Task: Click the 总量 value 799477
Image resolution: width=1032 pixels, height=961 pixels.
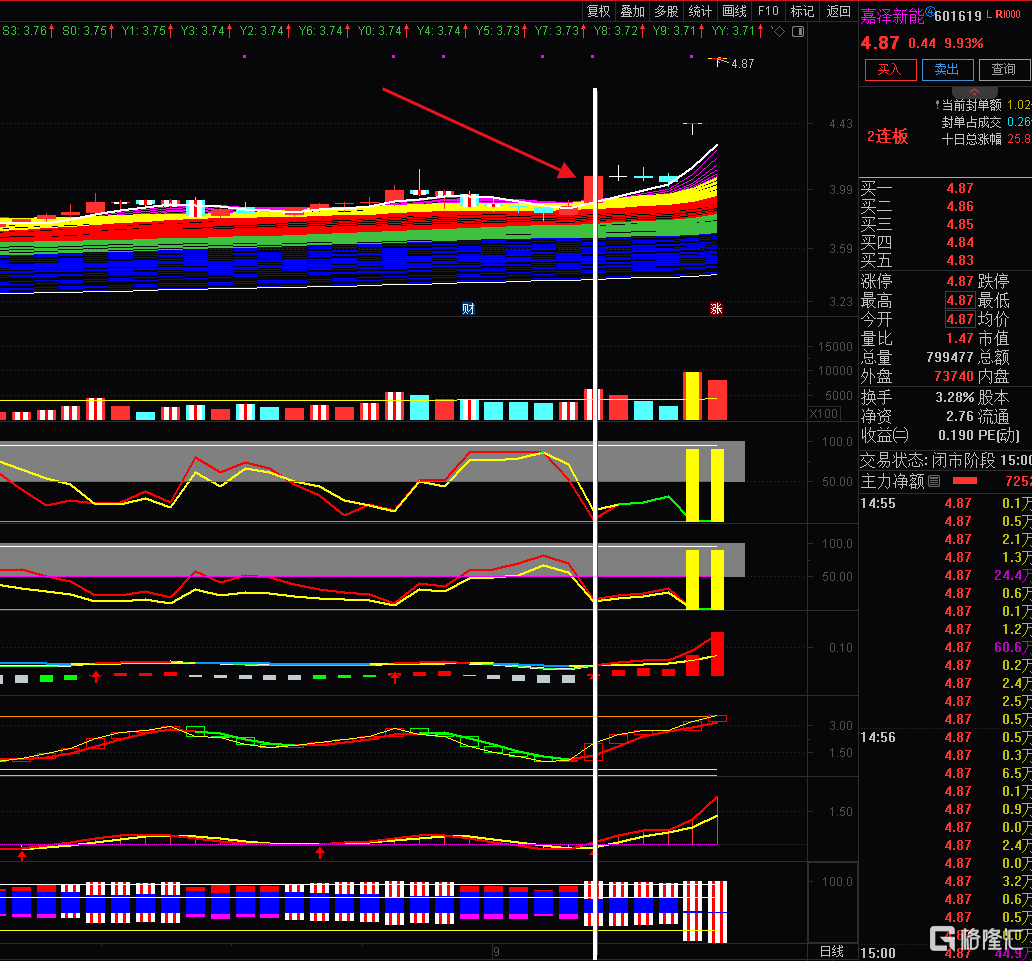Action: [950, 357]
